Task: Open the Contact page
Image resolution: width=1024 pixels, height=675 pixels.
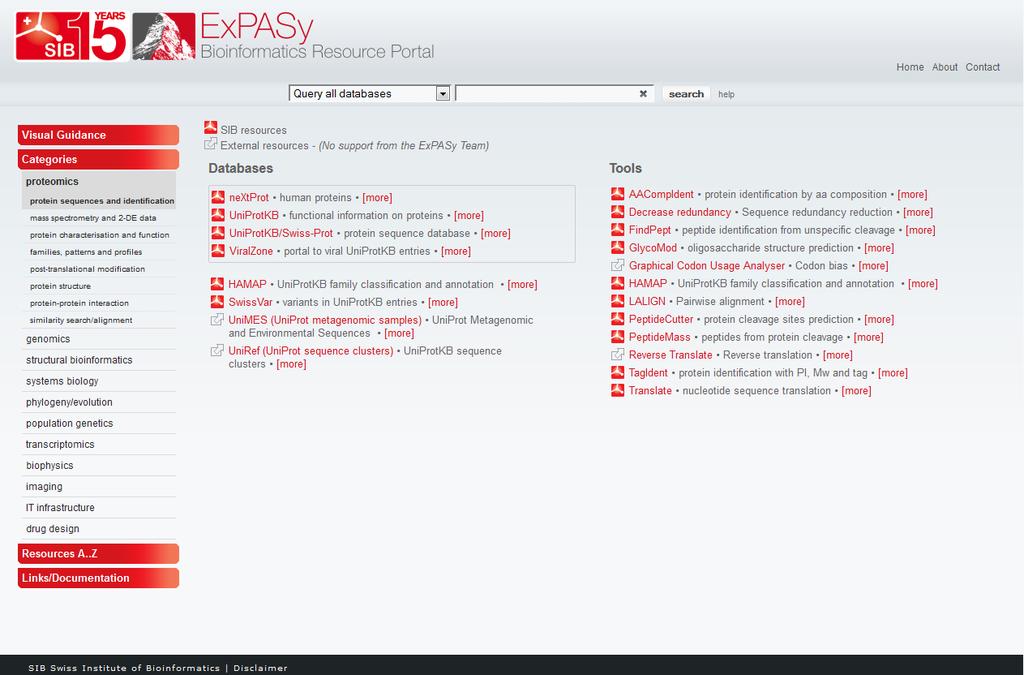Action: point(982,67)
